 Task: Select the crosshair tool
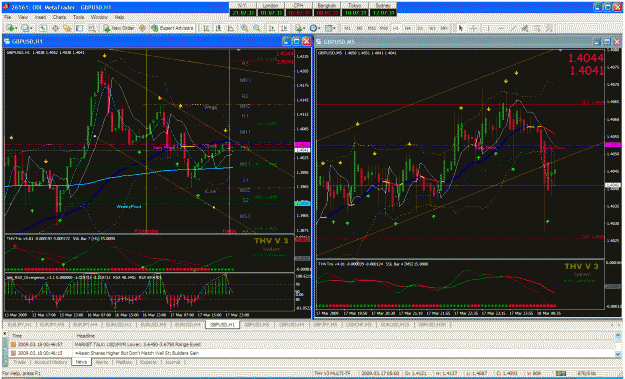[x=473, y=28]
